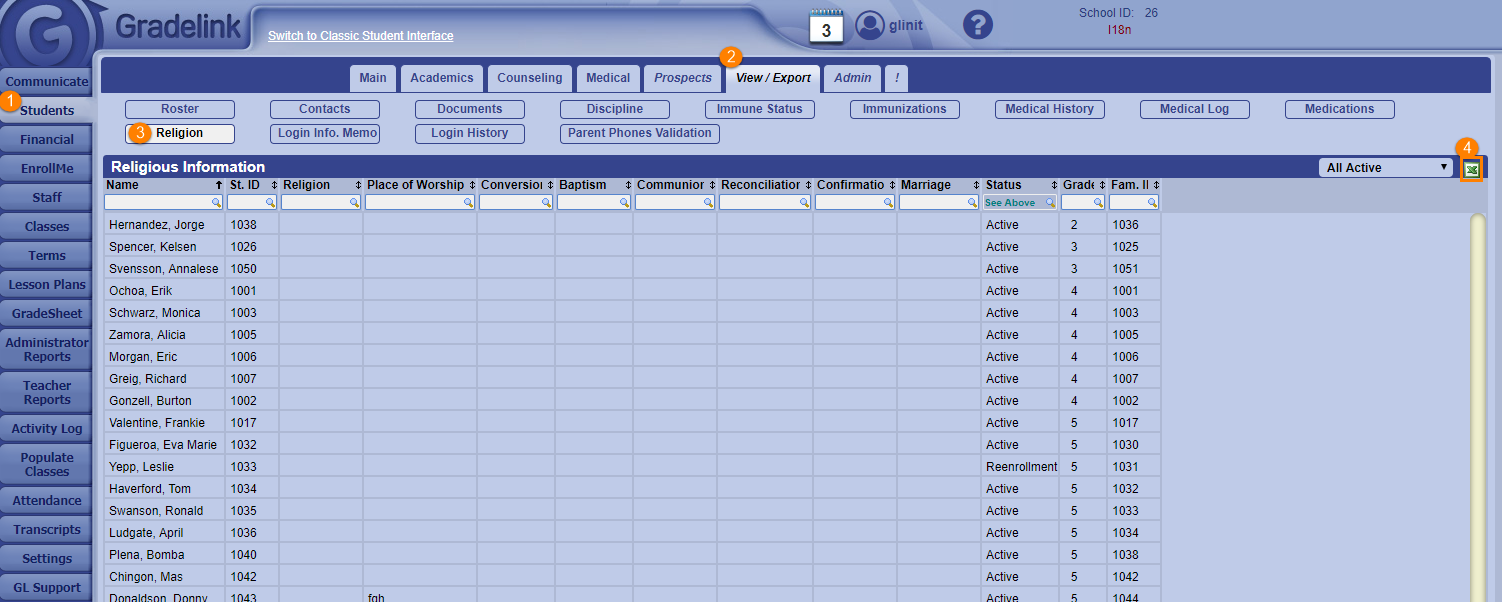Click search icon in Status filter
This screenshot has height=602, width=1502.
point(1050,202)
